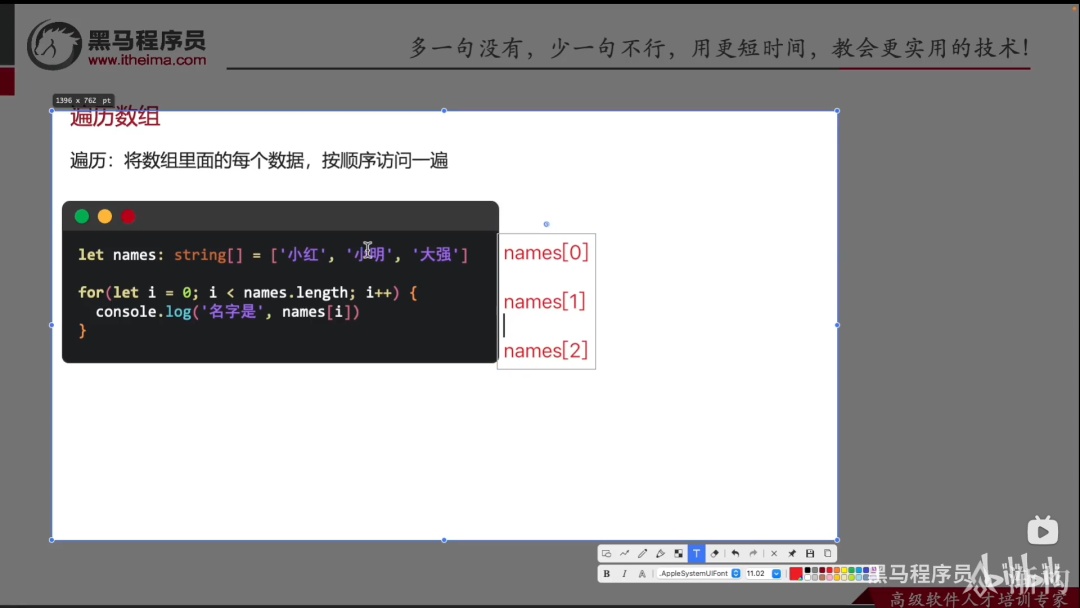Pin the screenshot to screen
Viewport: 1080px width, 608px height.
pos(791,554)
